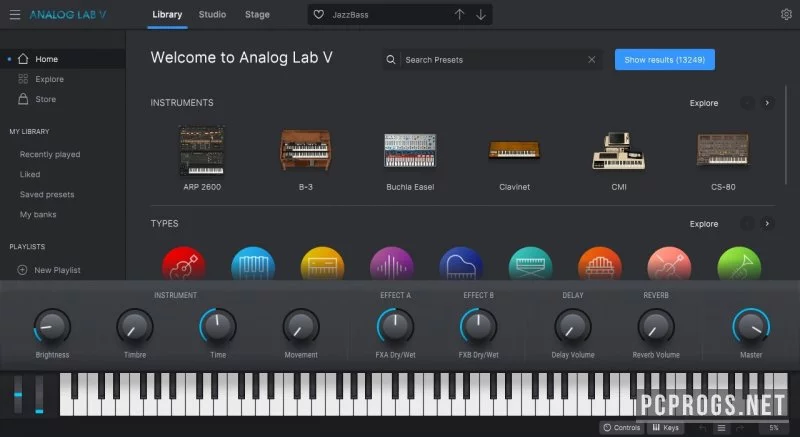The width and height of the screenshot is (800, 437).
Task: Open Recently played list
Action: (x=50, y=154)
